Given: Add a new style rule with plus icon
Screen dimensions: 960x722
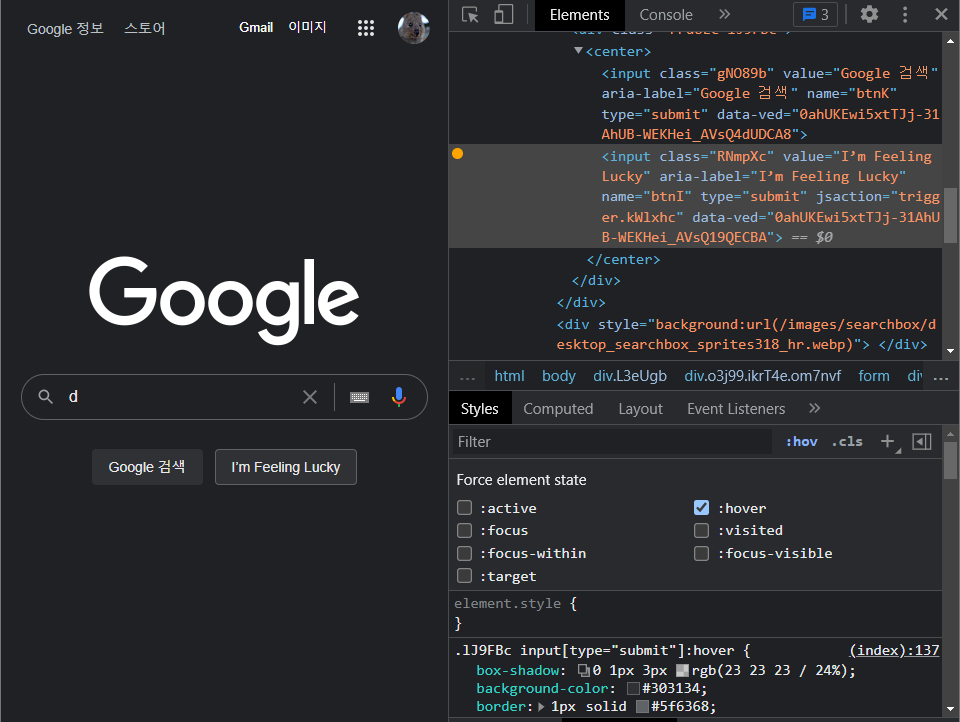Looking at the screenshot, I should [x=888, y=442].
